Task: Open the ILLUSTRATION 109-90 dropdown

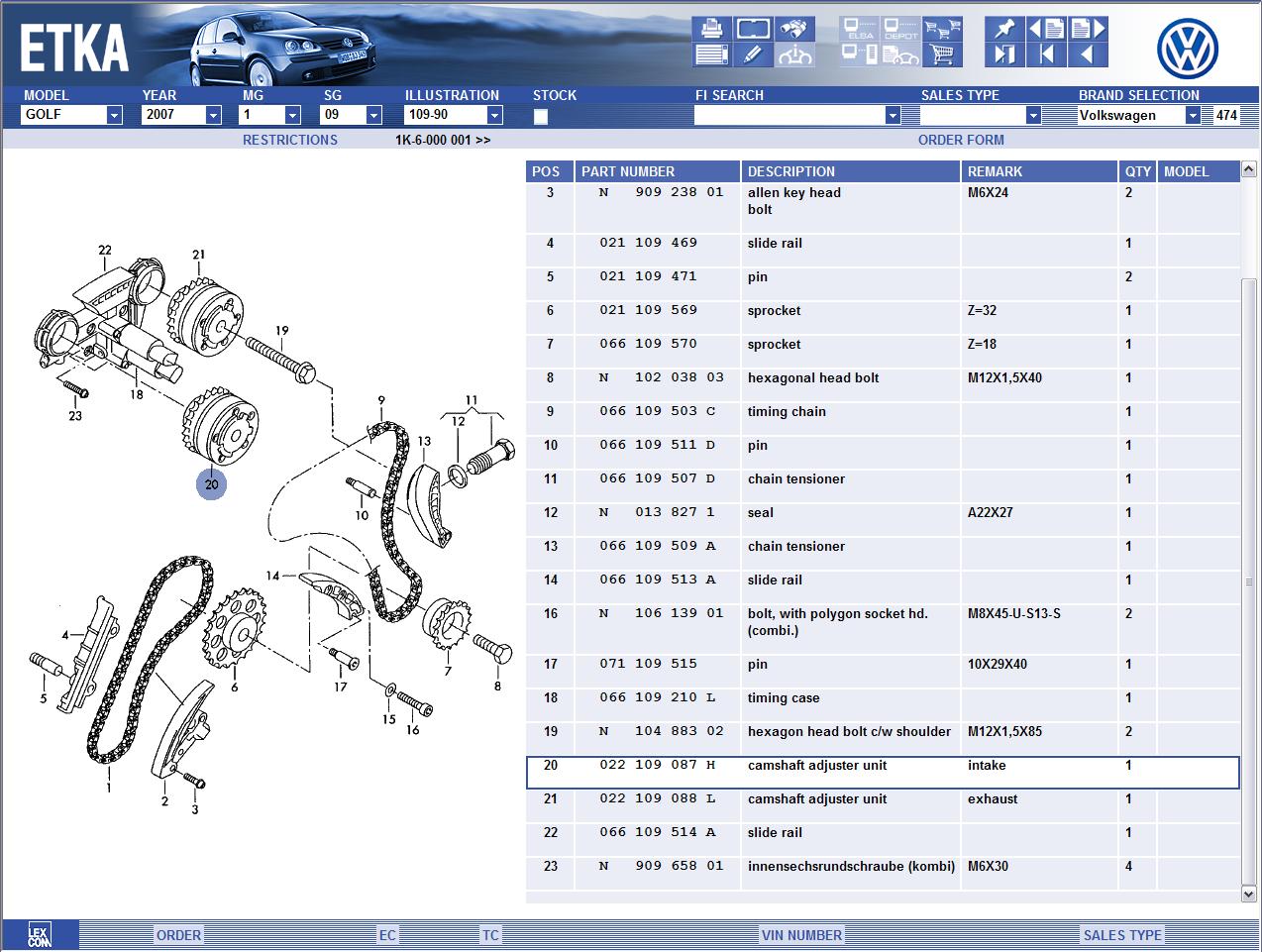Action: click(494, 116)
